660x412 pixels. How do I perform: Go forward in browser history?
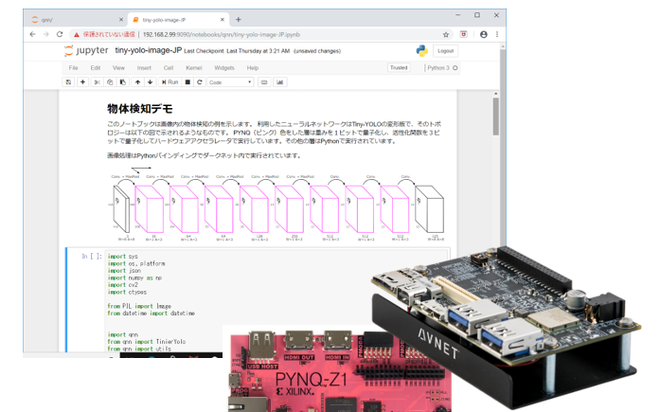46,35
